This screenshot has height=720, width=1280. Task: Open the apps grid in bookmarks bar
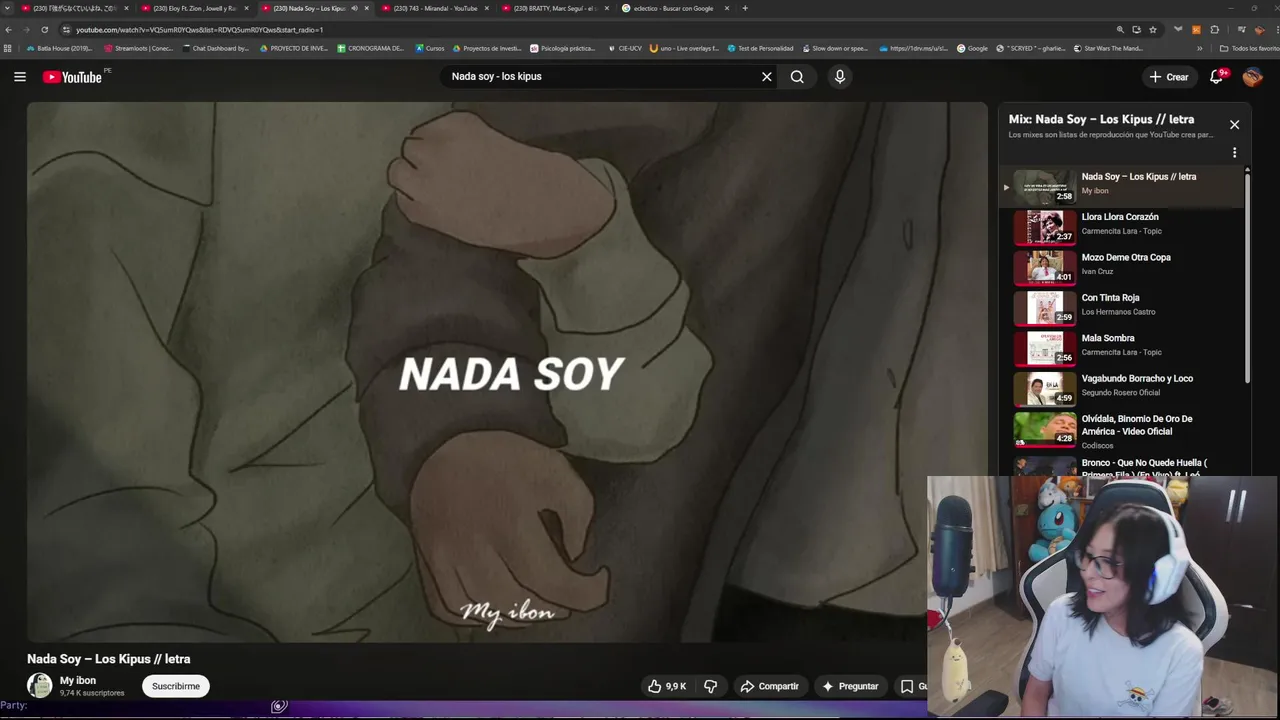tap(8, 48)
